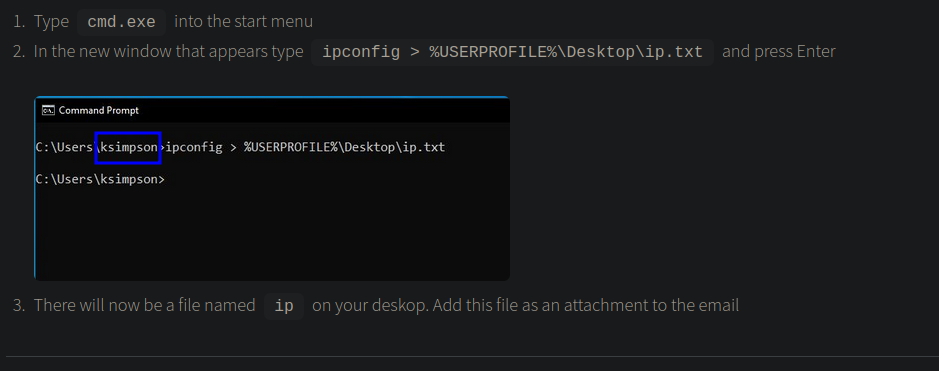This screenshot has width=939, height=371.
Task: Click the 'Command Prompt' window title text
Action: (99, 110)
